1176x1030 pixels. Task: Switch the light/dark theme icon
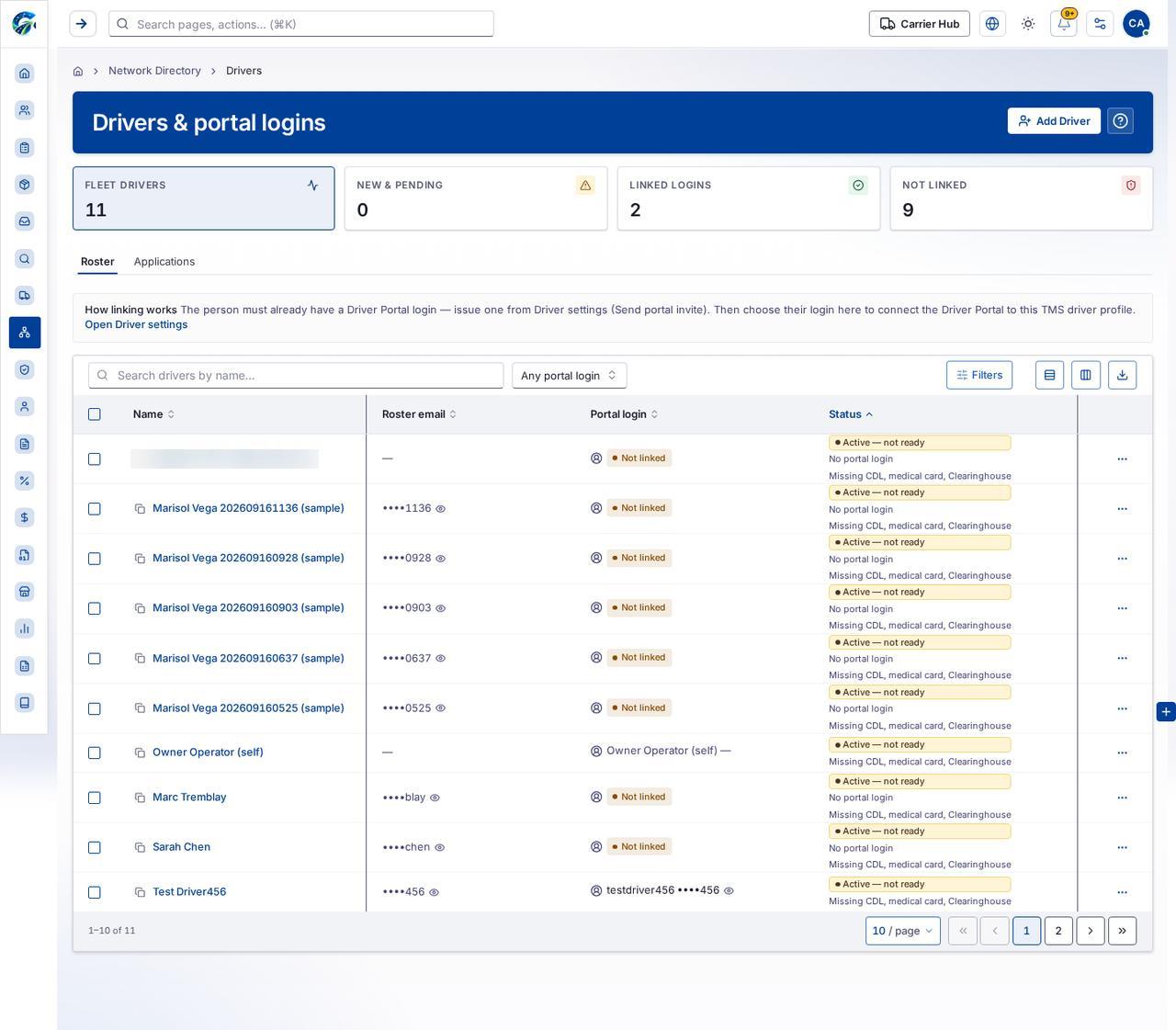(x=1028, y=24)
